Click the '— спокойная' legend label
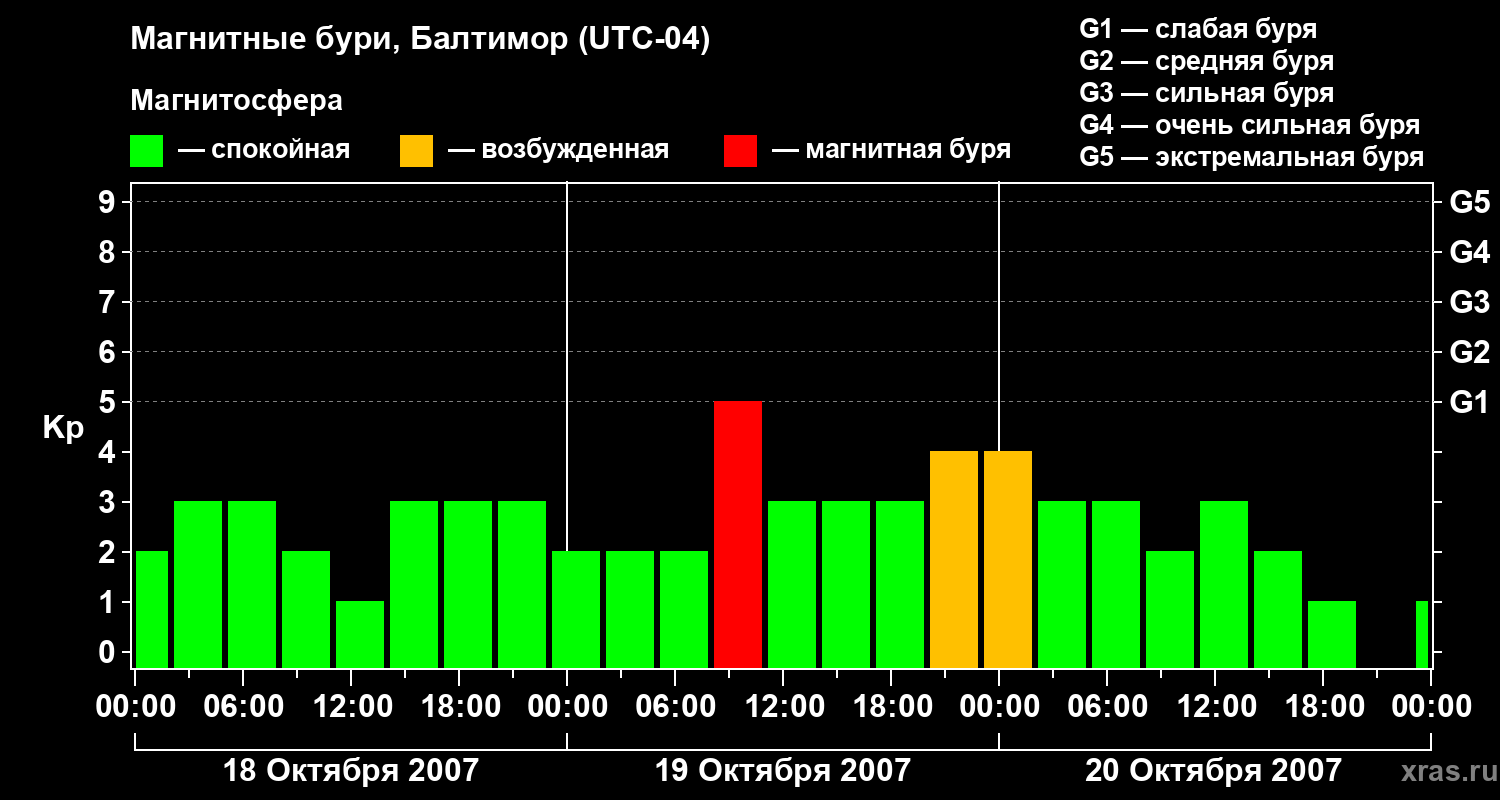1500x800 pixels. click(x=264, y=150)
